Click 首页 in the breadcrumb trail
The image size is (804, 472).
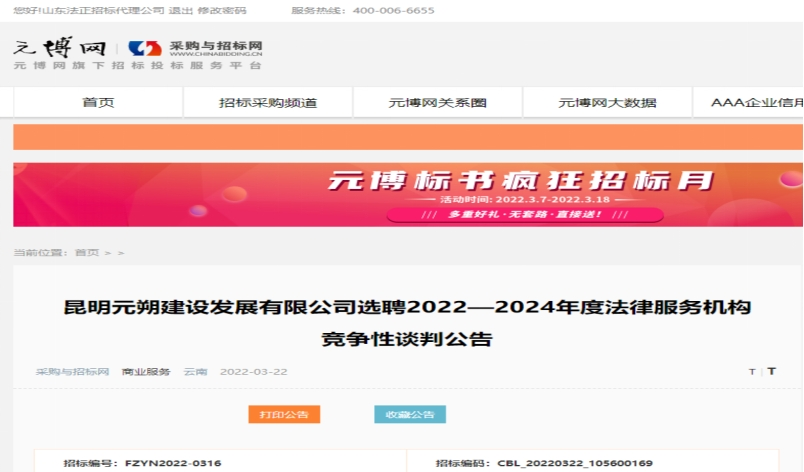click(x=87, y=253)
